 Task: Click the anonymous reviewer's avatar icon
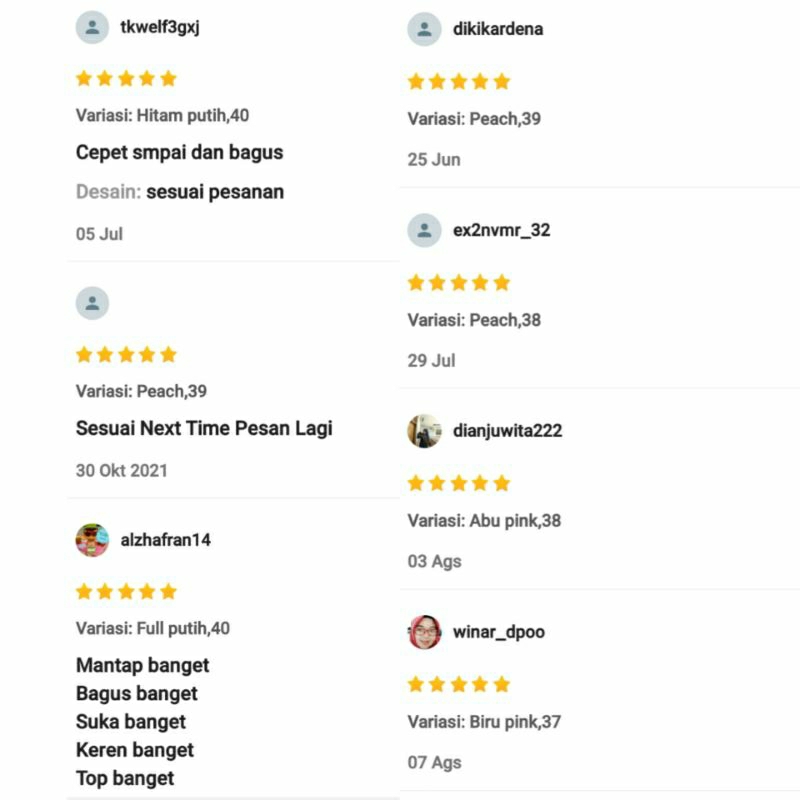pyautogui.click(x=92, y=303)
